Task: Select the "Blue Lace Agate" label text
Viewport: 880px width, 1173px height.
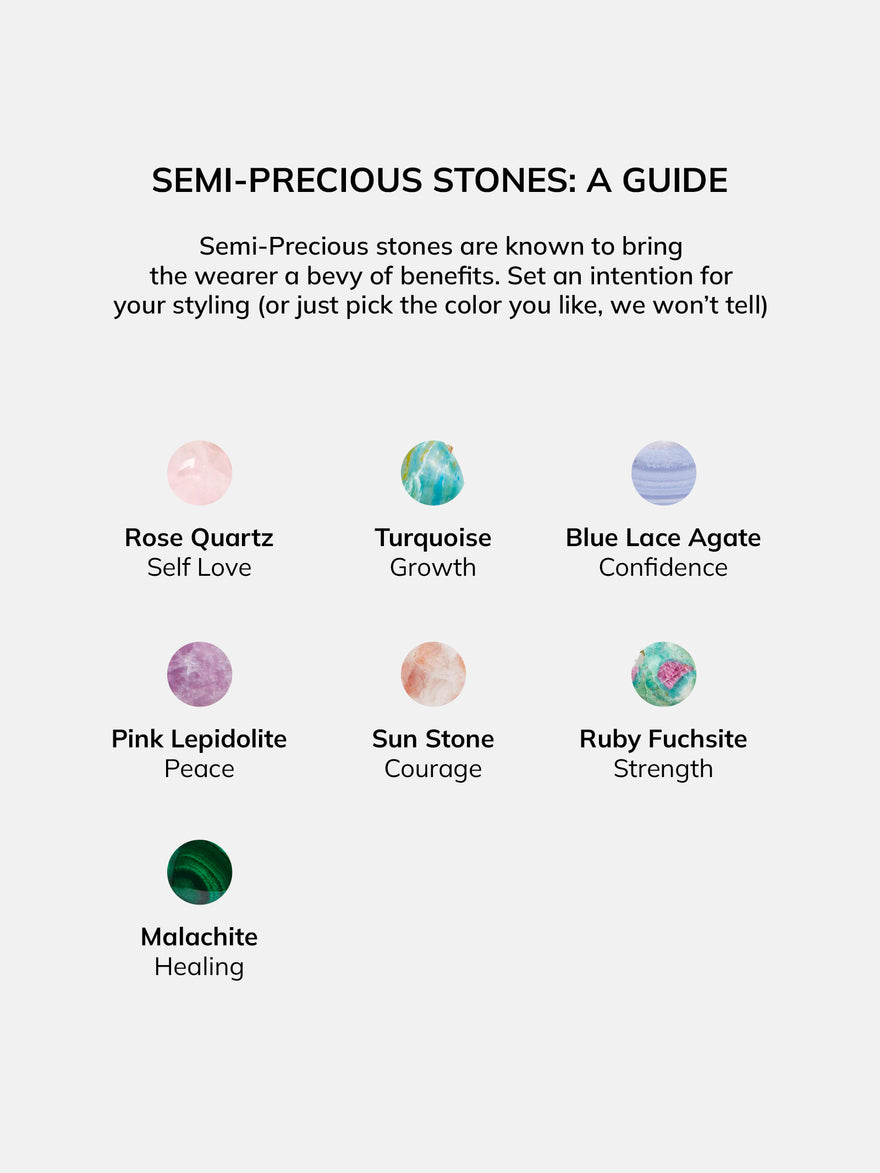Action: 663,538
